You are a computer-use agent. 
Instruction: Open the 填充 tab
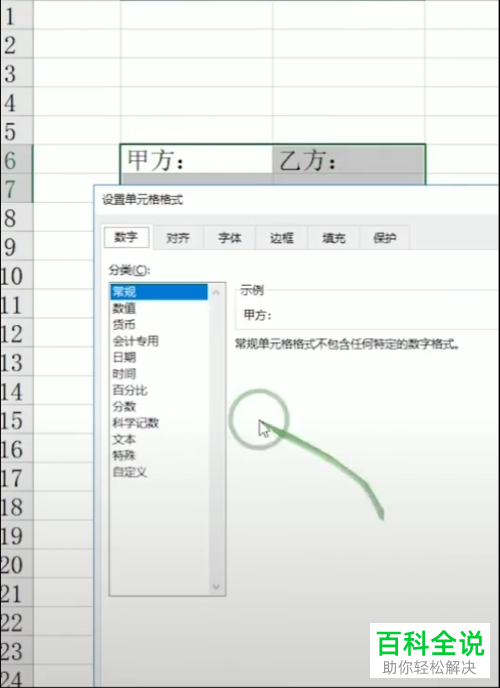(x=333, y=238)
